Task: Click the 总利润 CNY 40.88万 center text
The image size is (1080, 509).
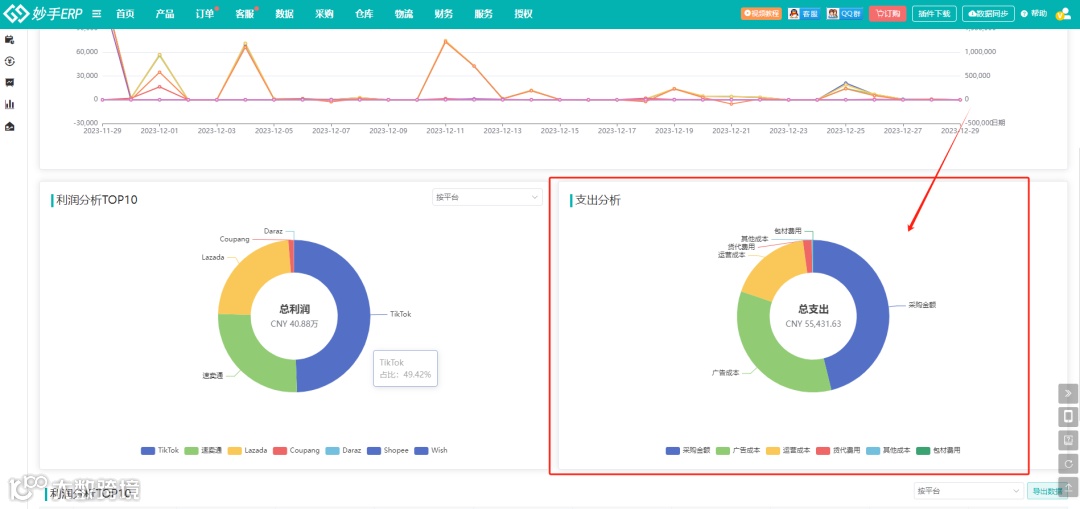Action: click(294, 316)
